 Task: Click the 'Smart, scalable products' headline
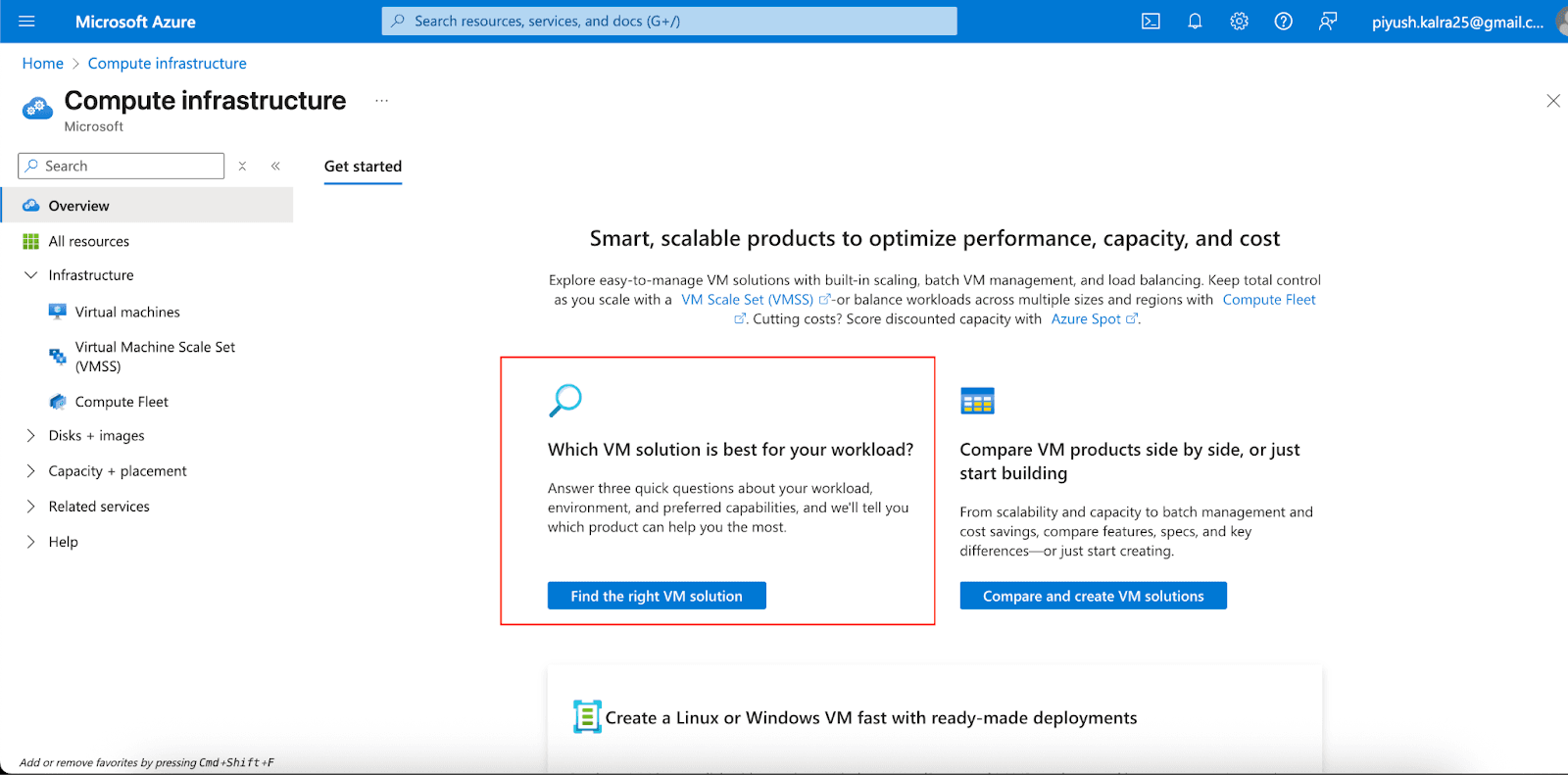click(x=935, y=239)
